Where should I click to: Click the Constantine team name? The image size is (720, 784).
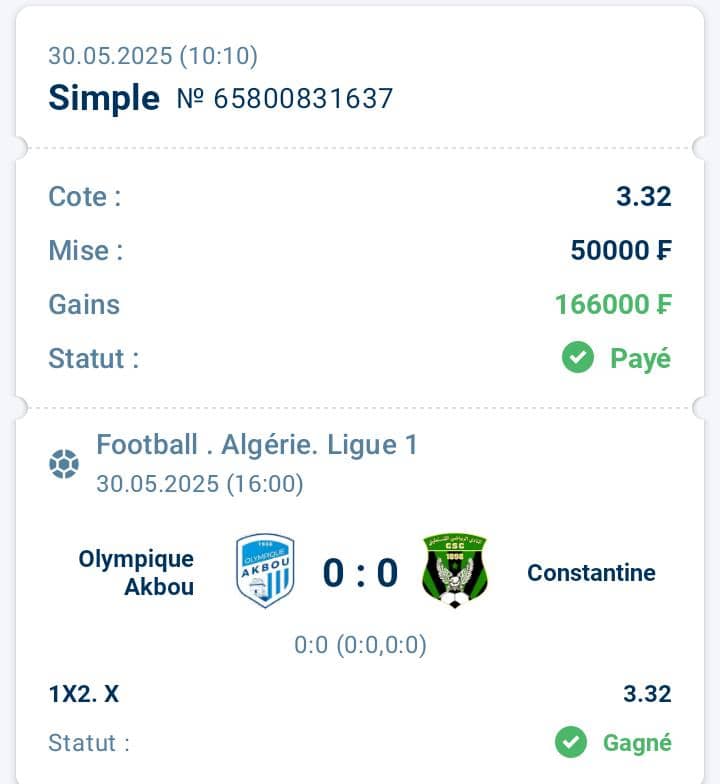click(591, 573)
